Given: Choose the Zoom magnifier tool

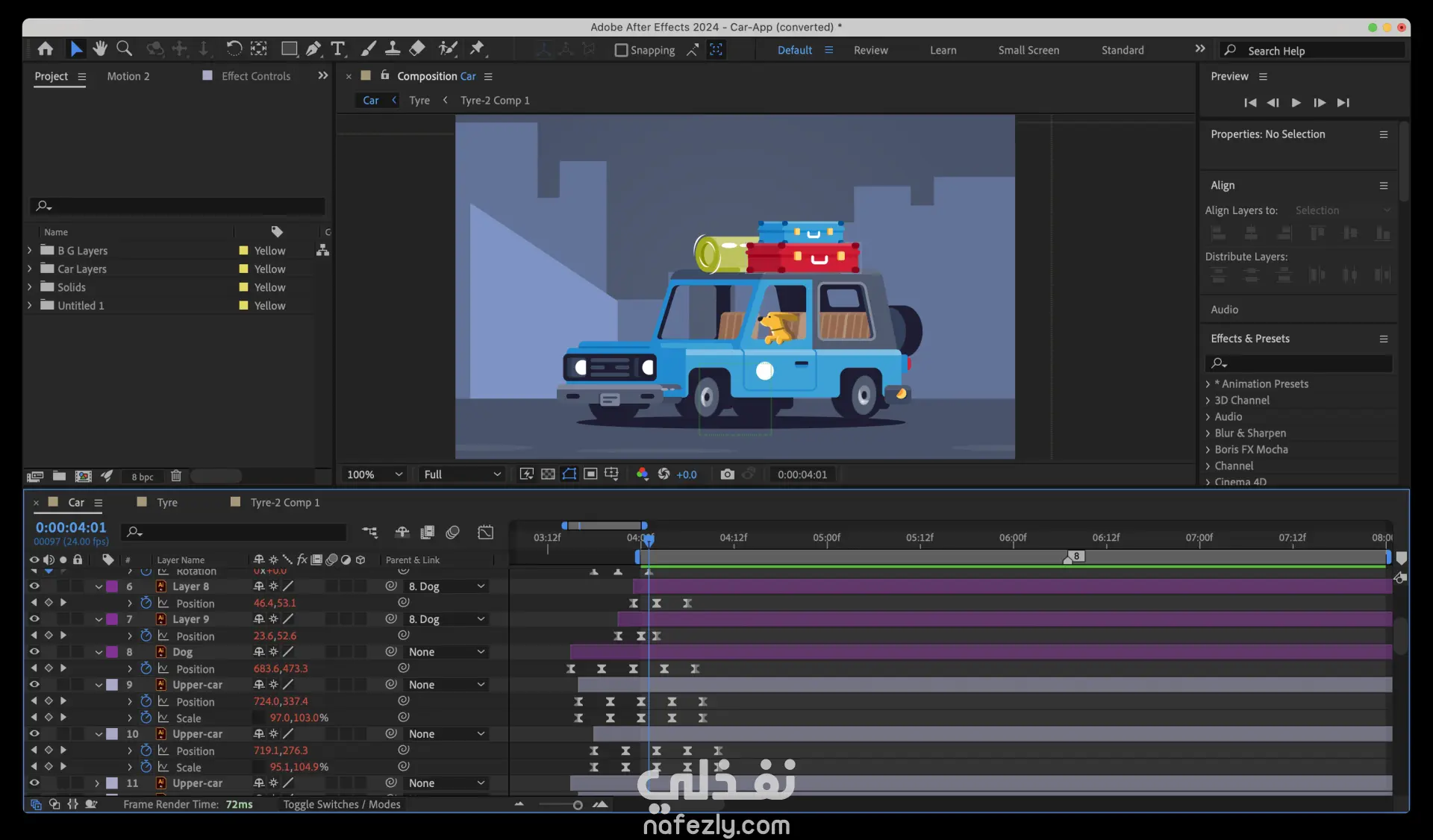Looking at the screenshot, I should click(x=125, y=49).
